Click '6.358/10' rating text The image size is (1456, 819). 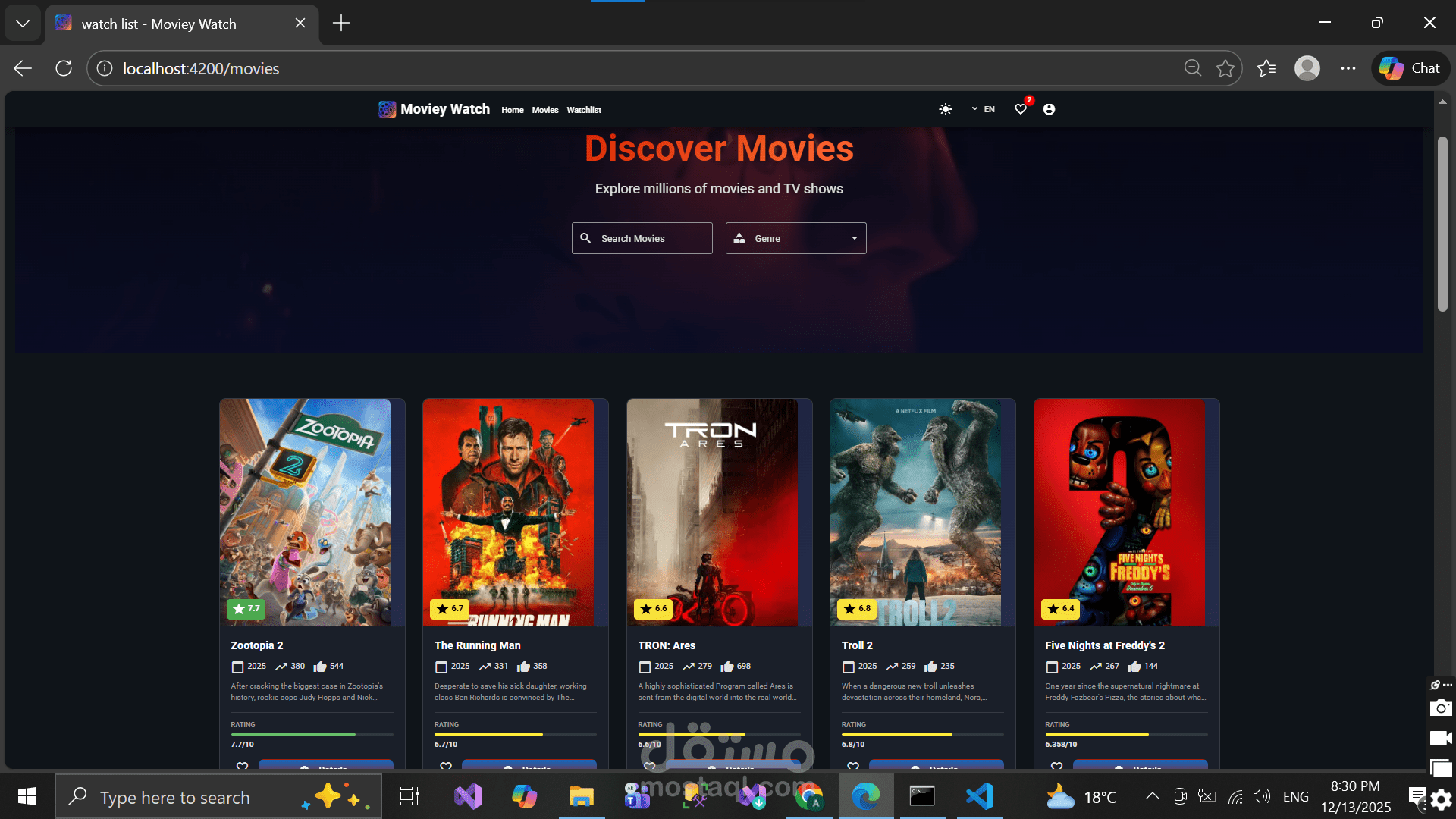pyautogui.click(x=1061, y=745)
